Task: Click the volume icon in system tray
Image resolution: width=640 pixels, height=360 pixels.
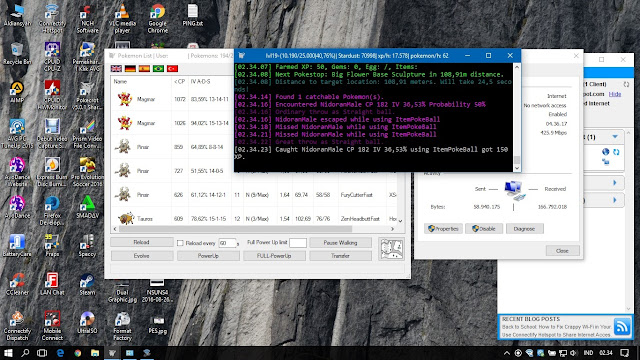Action: [x=573, y=353]
